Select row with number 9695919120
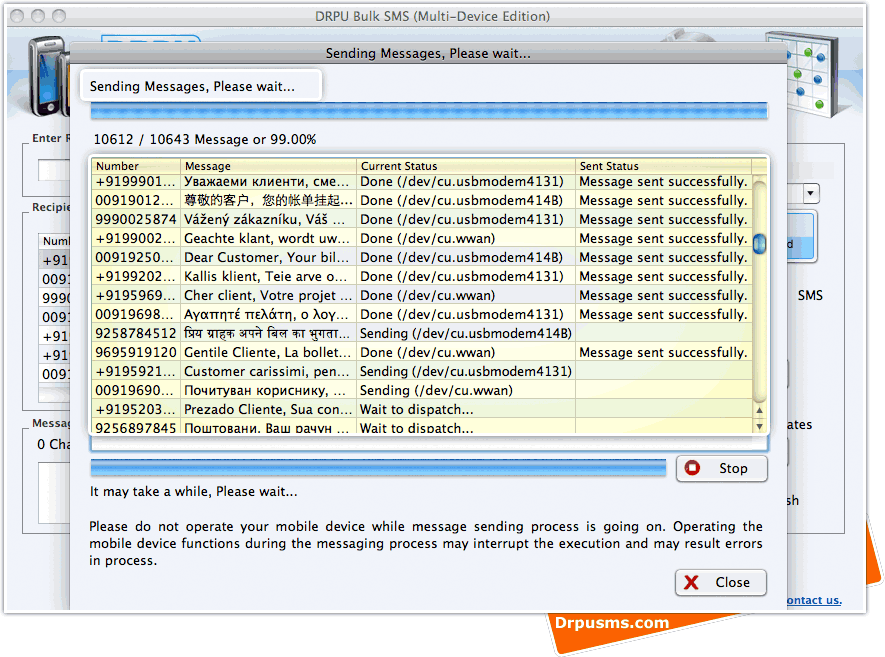 click(422, 352)
